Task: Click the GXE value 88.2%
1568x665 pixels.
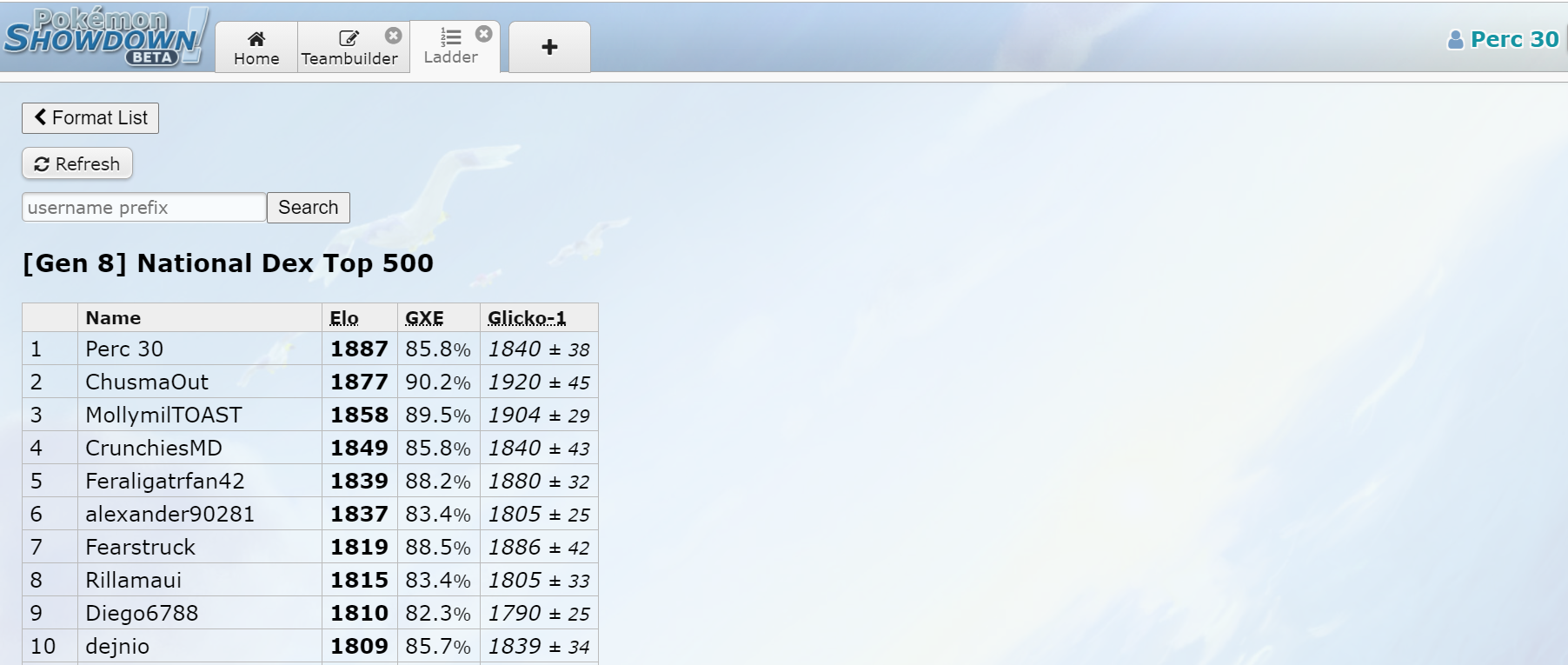Action: tap(438, 482)
